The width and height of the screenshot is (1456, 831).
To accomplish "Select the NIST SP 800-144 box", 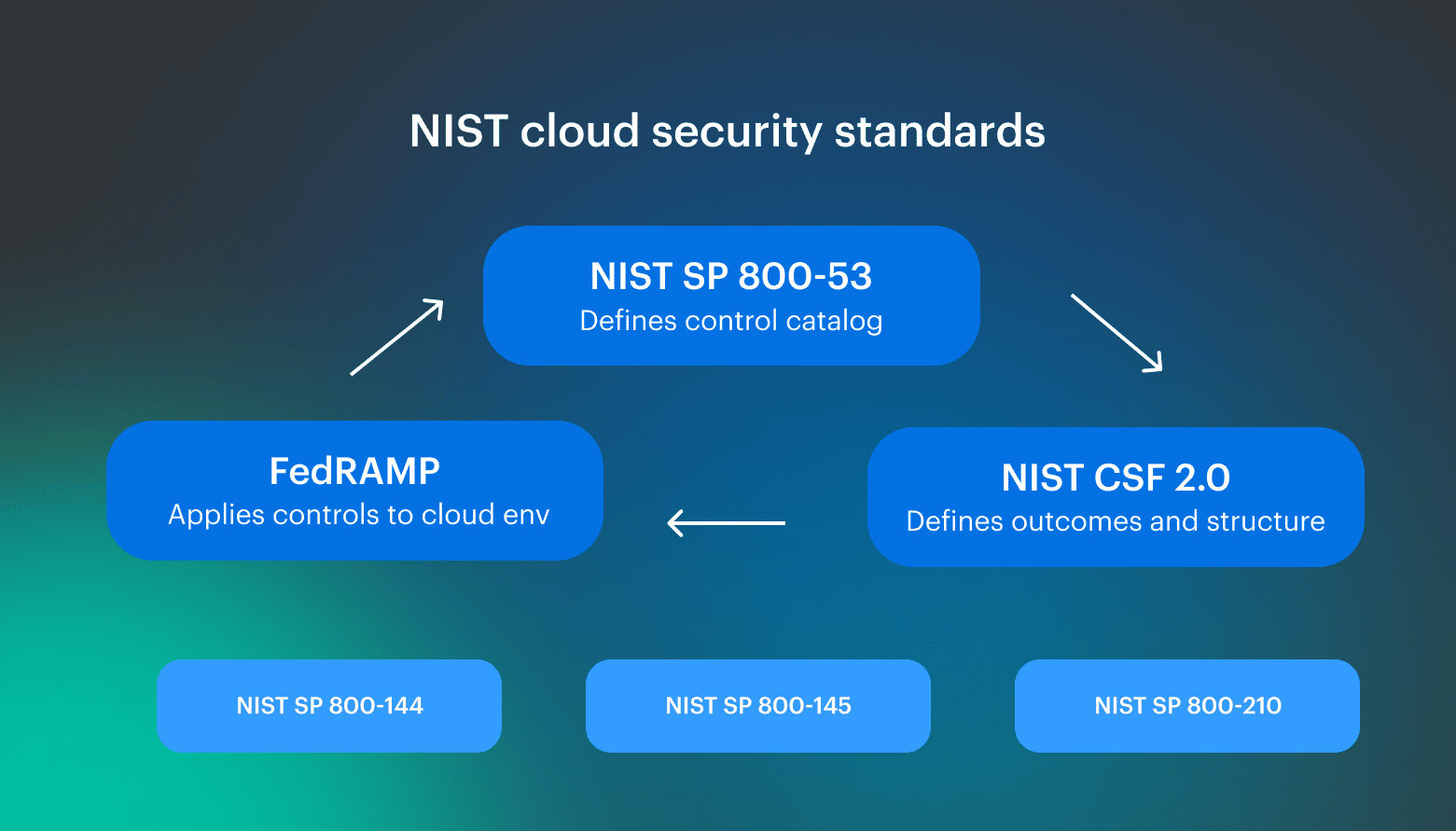I will tap(329, 706).
